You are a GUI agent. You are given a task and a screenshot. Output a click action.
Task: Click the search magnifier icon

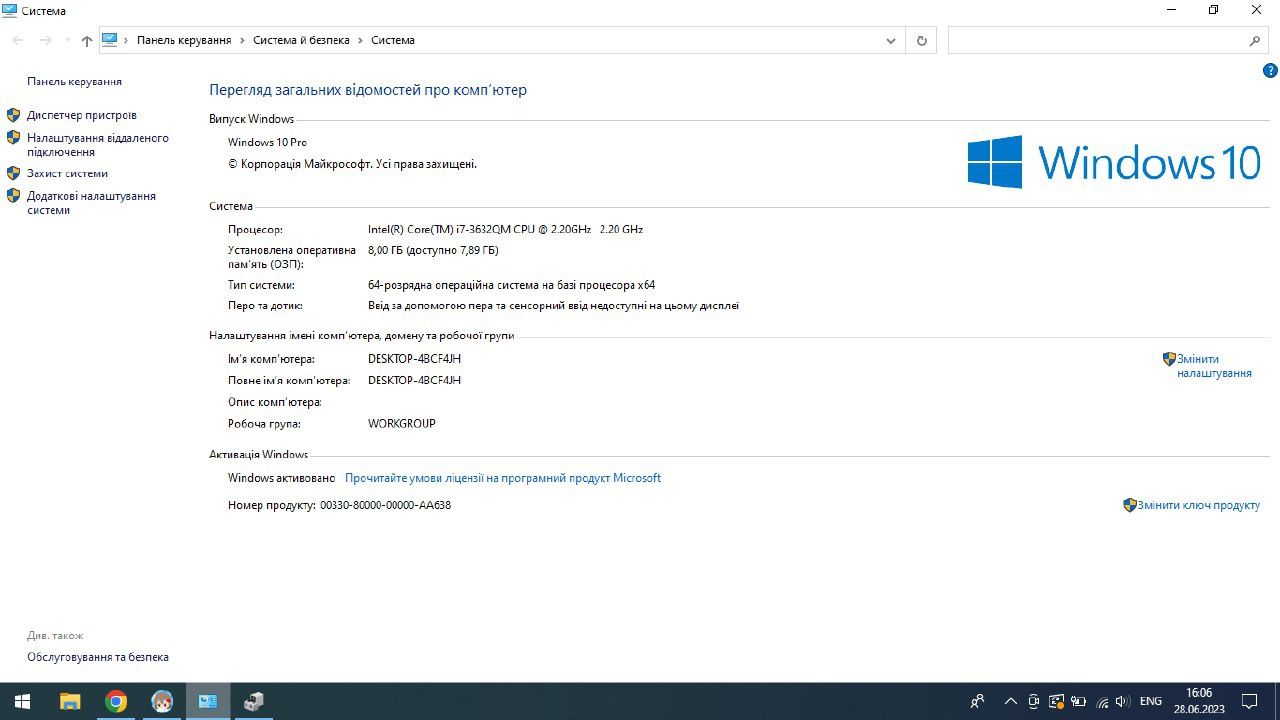coord(1255,41)
